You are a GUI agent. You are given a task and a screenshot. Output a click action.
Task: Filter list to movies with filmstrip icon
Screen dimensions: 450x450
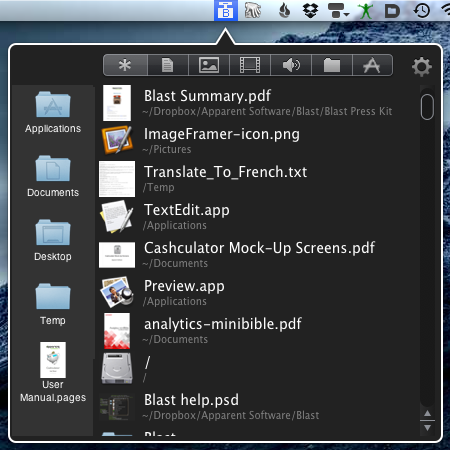coord(250,65)
